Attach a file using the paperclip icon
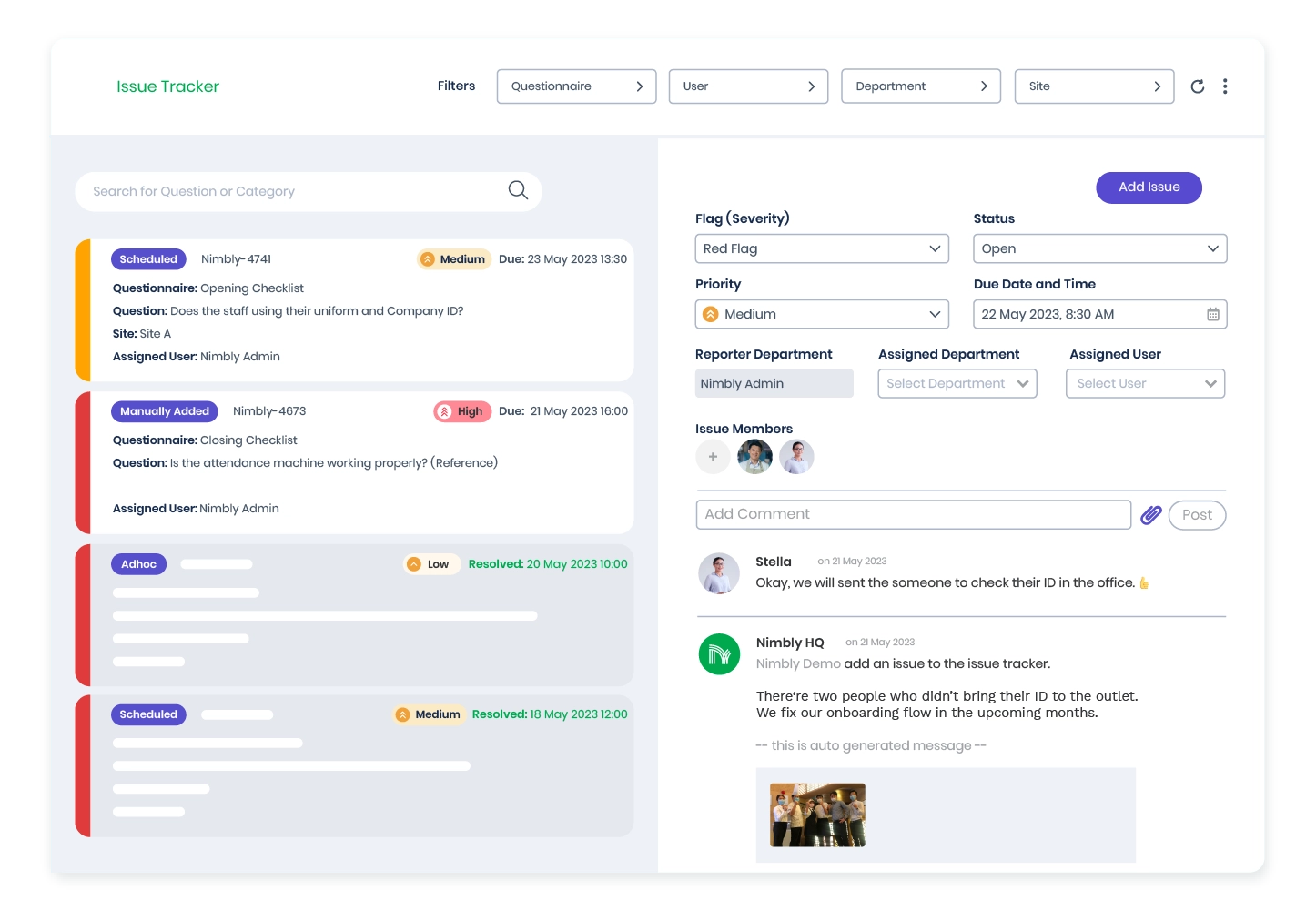This screenshot has height=911, width=1316. (x=1149, y=514)
